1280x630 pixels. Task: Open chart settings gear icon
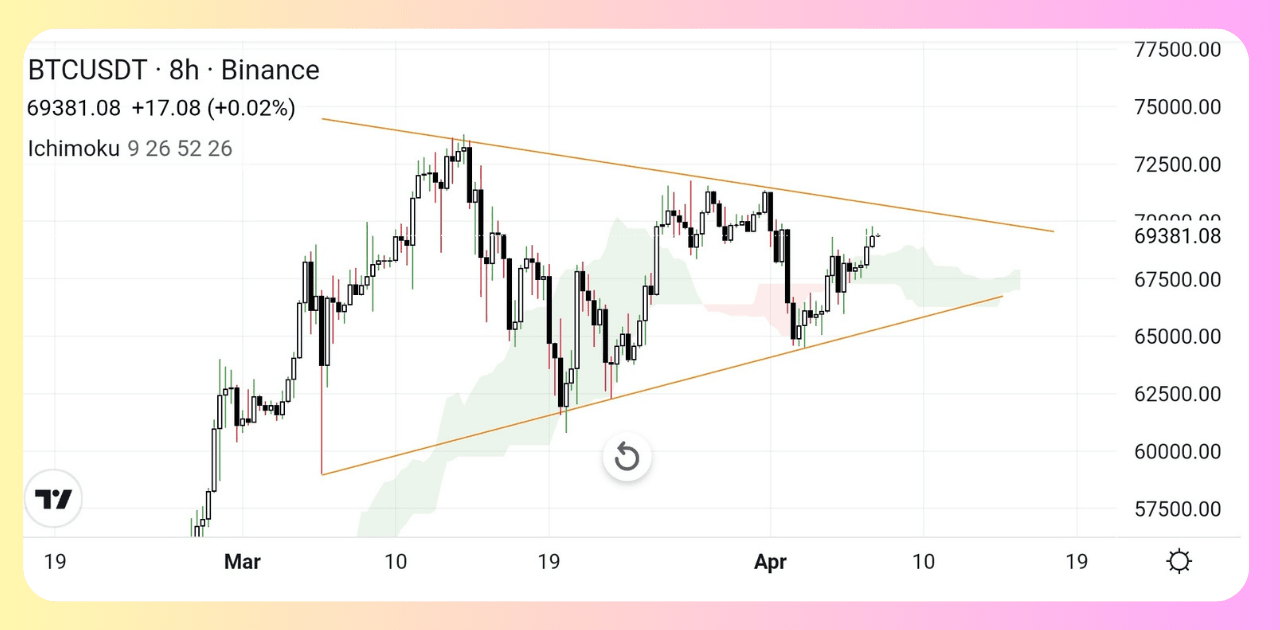(1179, 562)
